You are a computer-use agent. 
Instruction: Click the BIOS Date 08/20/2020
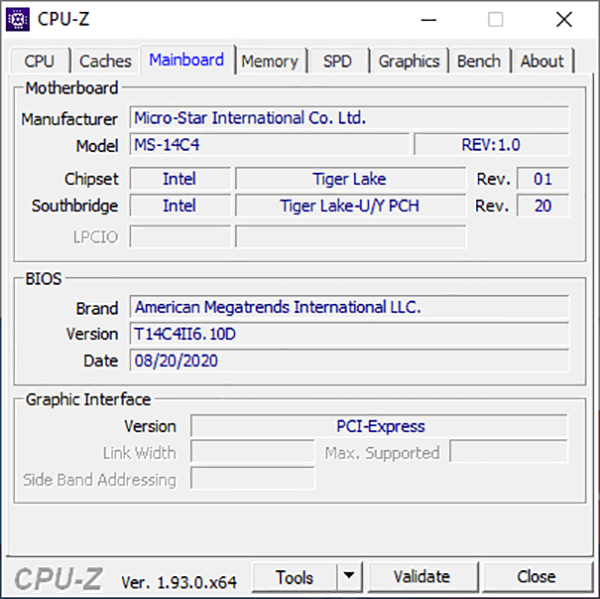349,361
